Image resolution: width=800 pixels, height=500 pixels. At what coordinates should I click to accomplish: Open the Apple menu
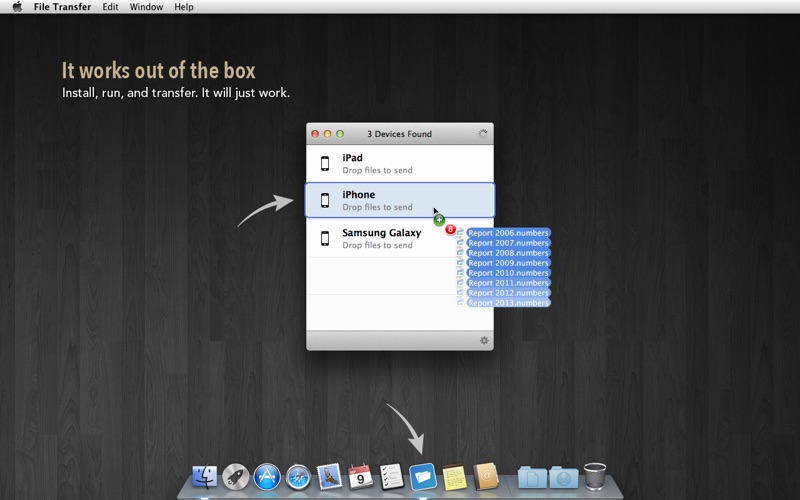pyautogui.click(x=17, y=7)
